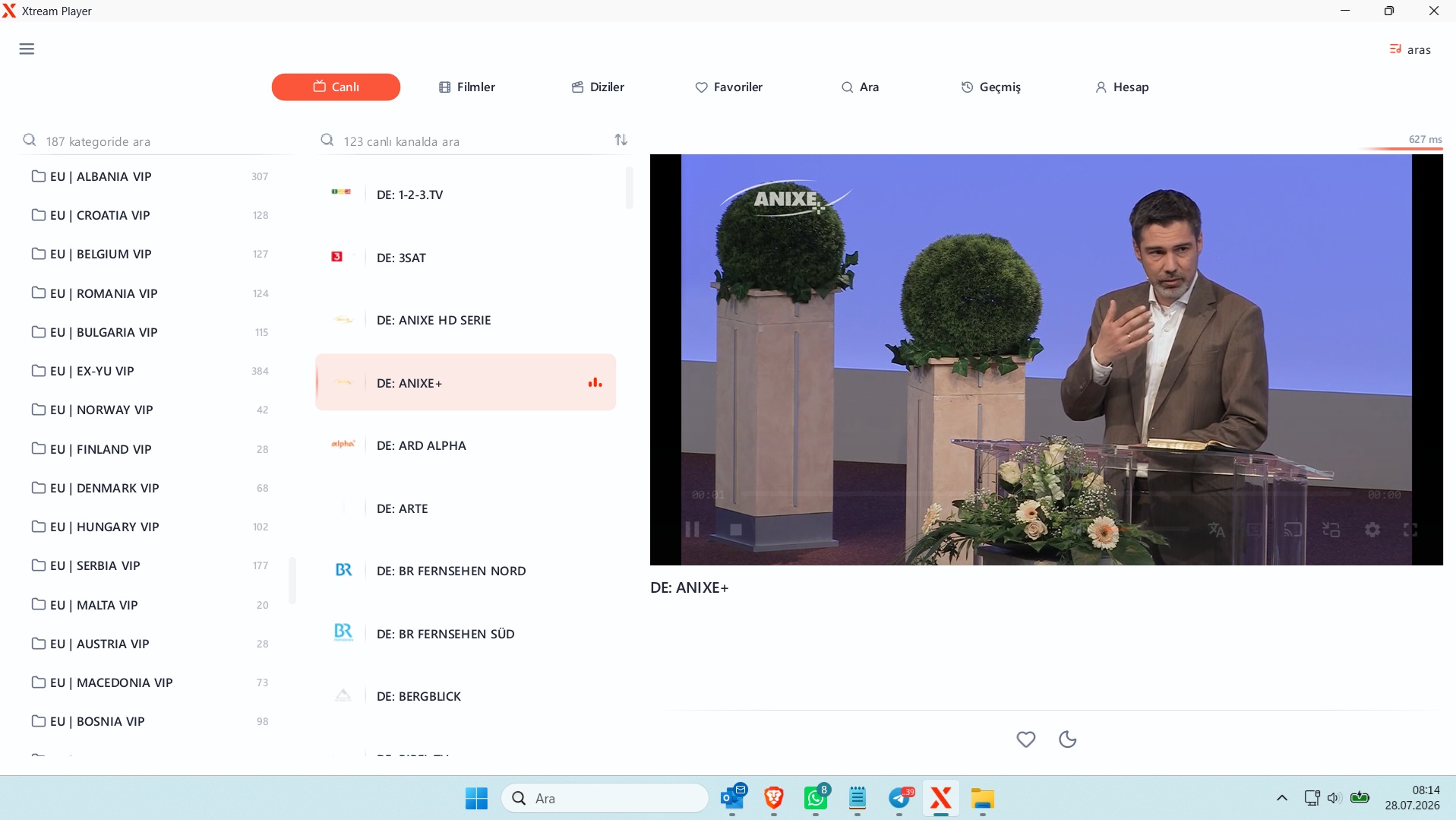Screen dimensions: 1456x820
Task: Click the EU | BULGARIA VIP folder icon
Action: pos(39,331)
